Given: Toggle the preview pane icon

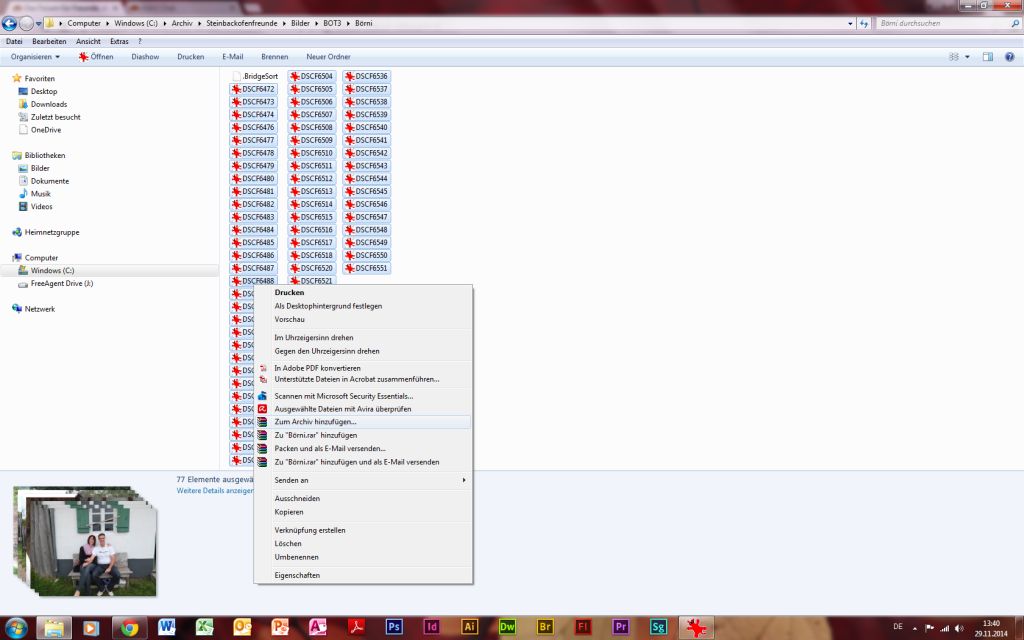Looking at the screenshot, I should point(987,57).
